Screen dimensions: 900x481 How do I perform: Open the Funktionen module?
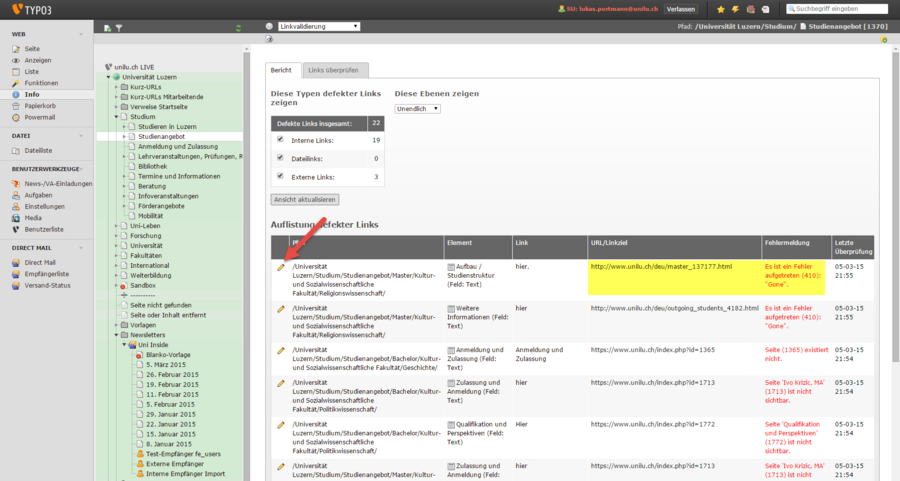41,83
